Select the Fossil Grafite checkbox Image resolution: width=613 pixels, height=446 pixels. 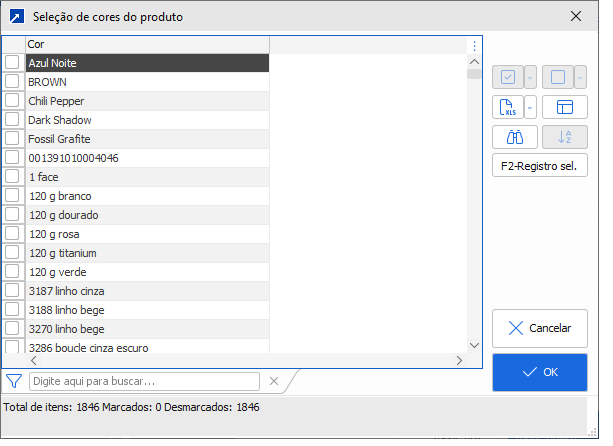12,138
